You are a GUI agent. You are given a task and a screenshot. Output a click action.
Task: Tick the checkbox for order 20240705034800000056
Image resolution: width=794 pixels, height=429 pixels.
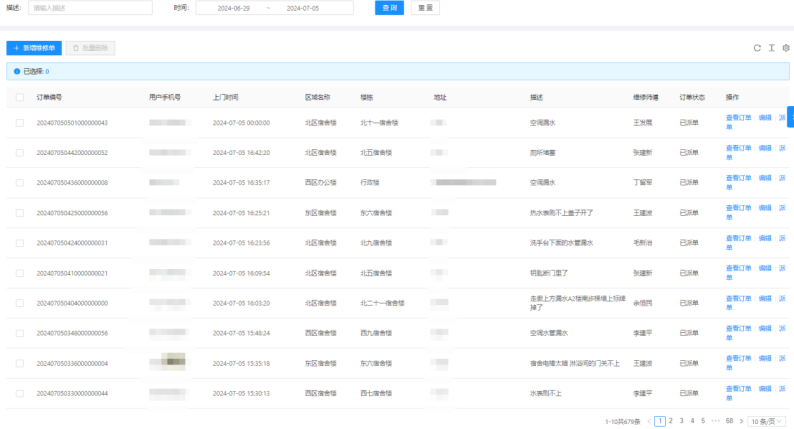click(x=20, y=333)
